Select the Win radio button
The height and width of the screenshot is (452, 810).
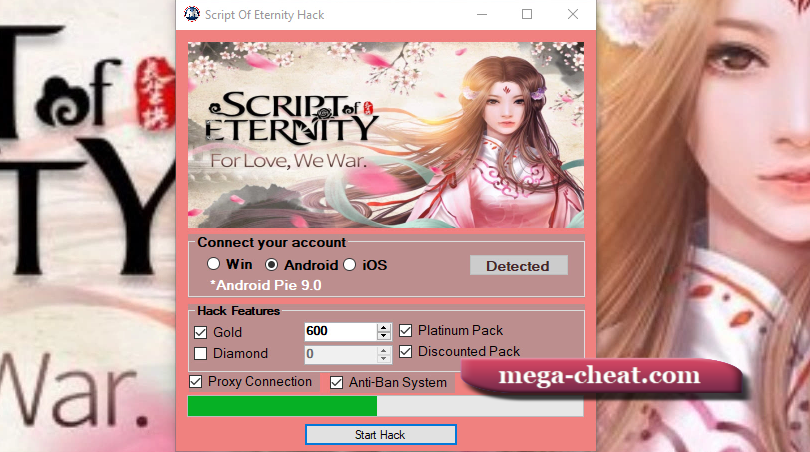[213, 264]
